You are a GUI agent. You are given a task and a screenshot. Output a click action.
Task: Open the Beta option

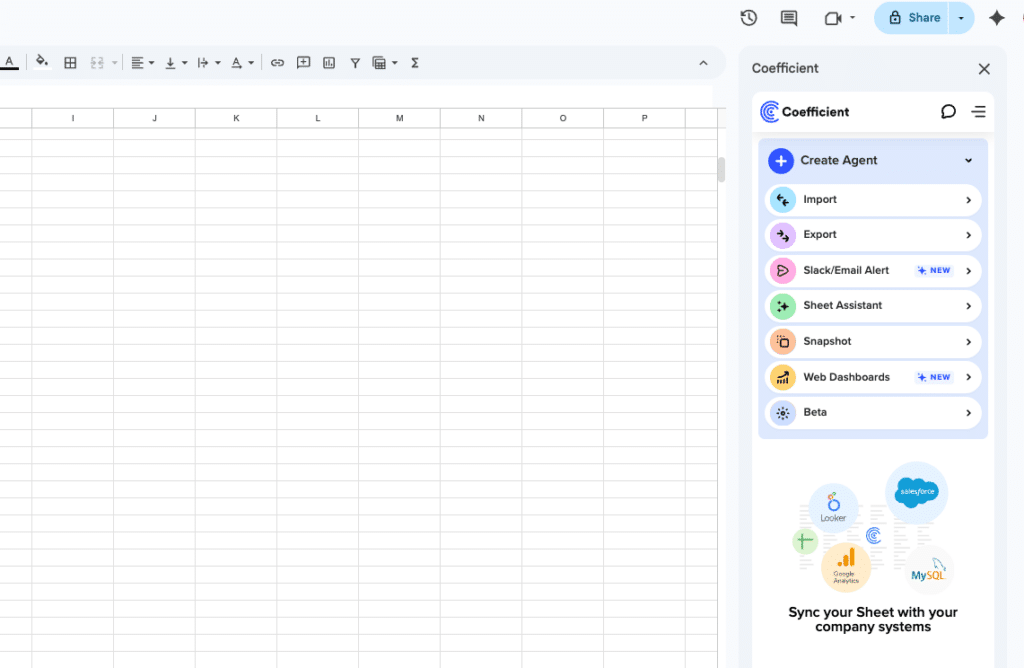[x=873, y=413]
